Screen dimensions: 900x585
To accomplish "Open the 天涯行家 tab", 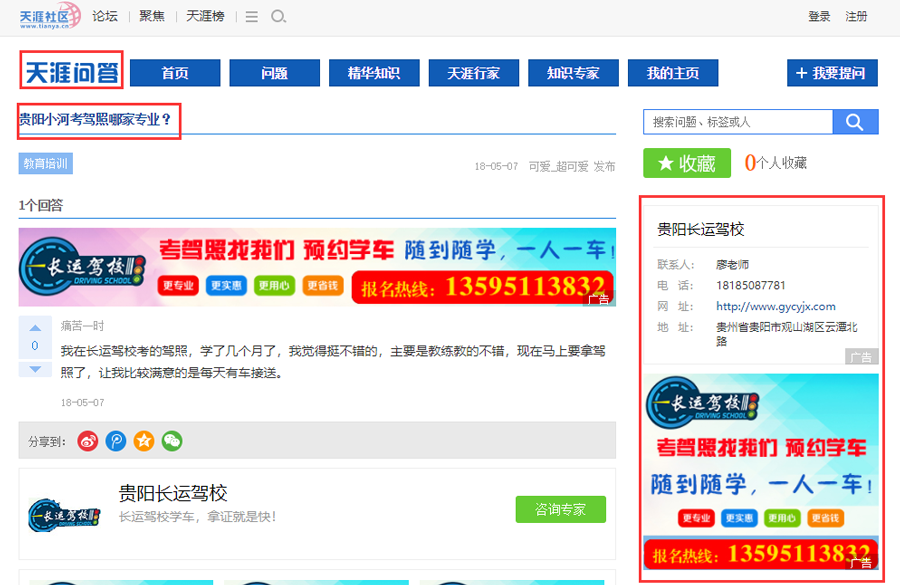I will (474, 73).
